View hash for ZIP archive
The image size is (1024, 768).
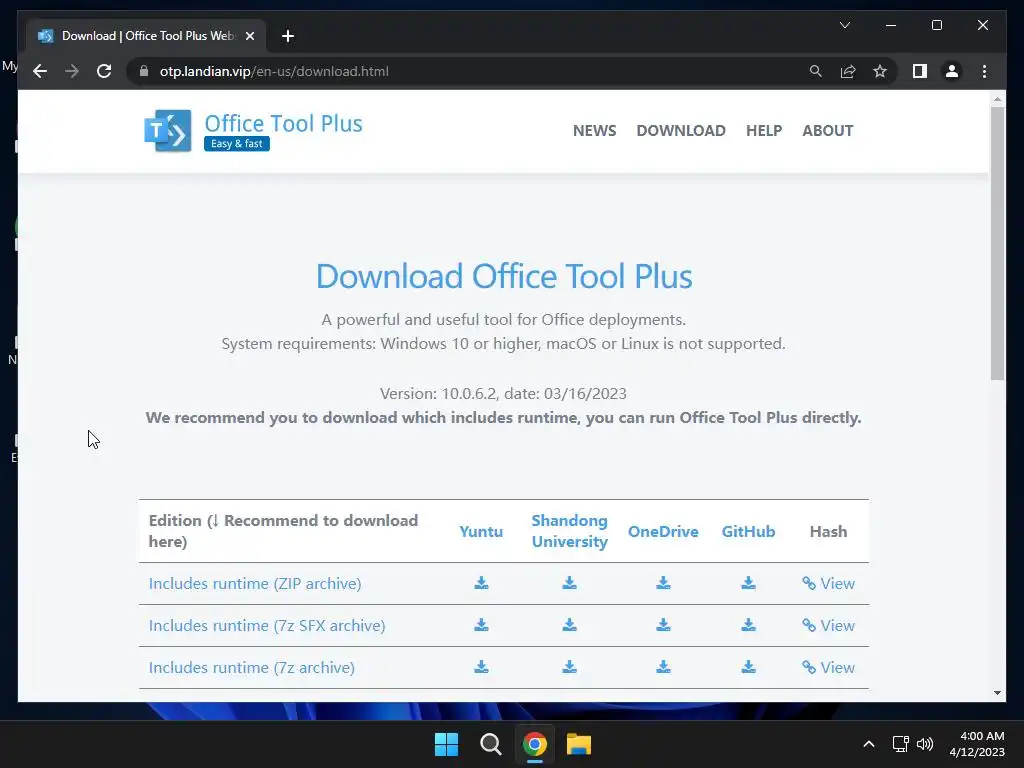click(828, 583)
